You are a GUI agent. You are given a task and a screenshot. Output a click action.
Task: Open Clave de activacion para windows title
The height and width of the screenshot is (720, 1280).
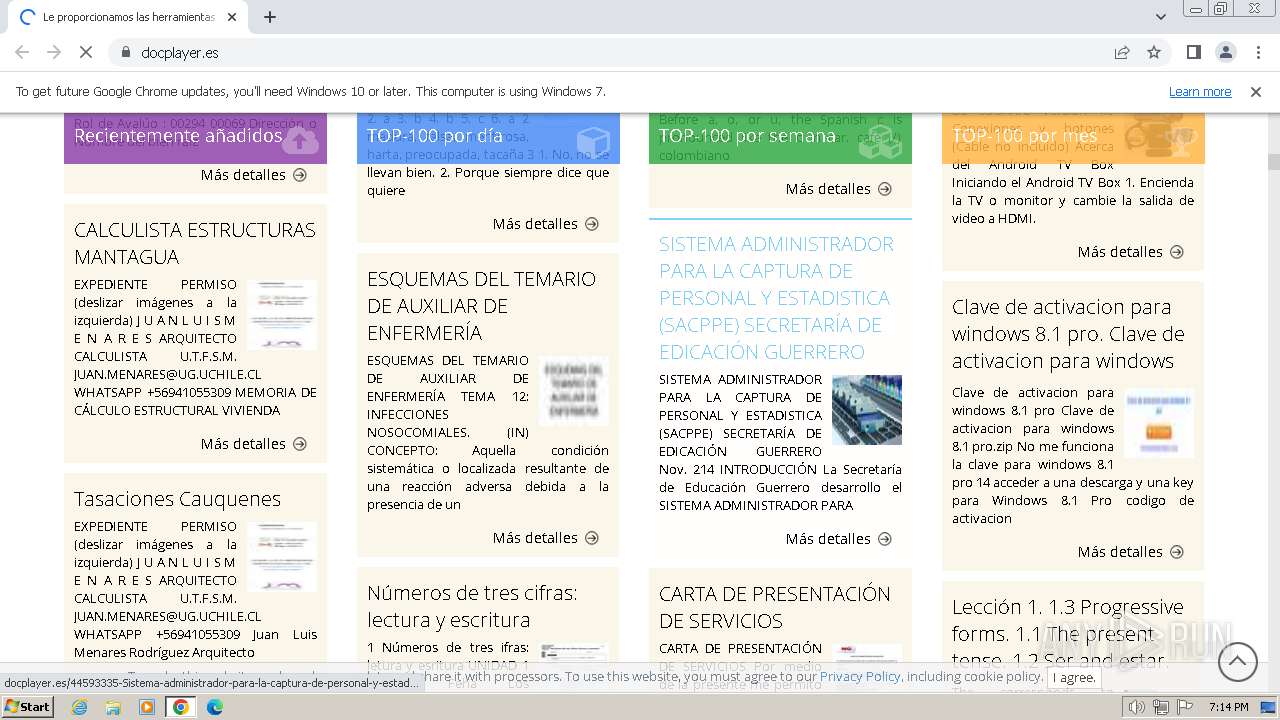[x=1068, y=334]
